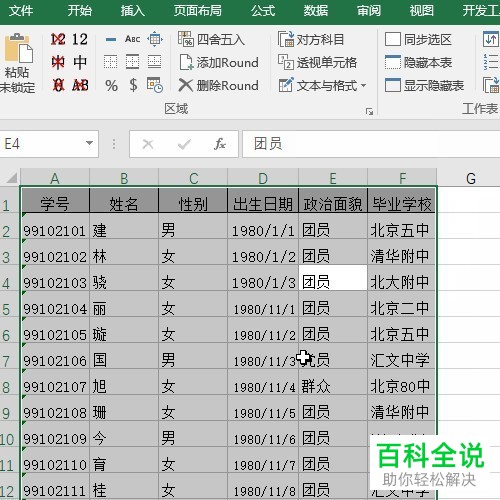Click the crossed-out 中 character icon
The width and height of the screenshot is (500, 500).
tap(58, 62)
